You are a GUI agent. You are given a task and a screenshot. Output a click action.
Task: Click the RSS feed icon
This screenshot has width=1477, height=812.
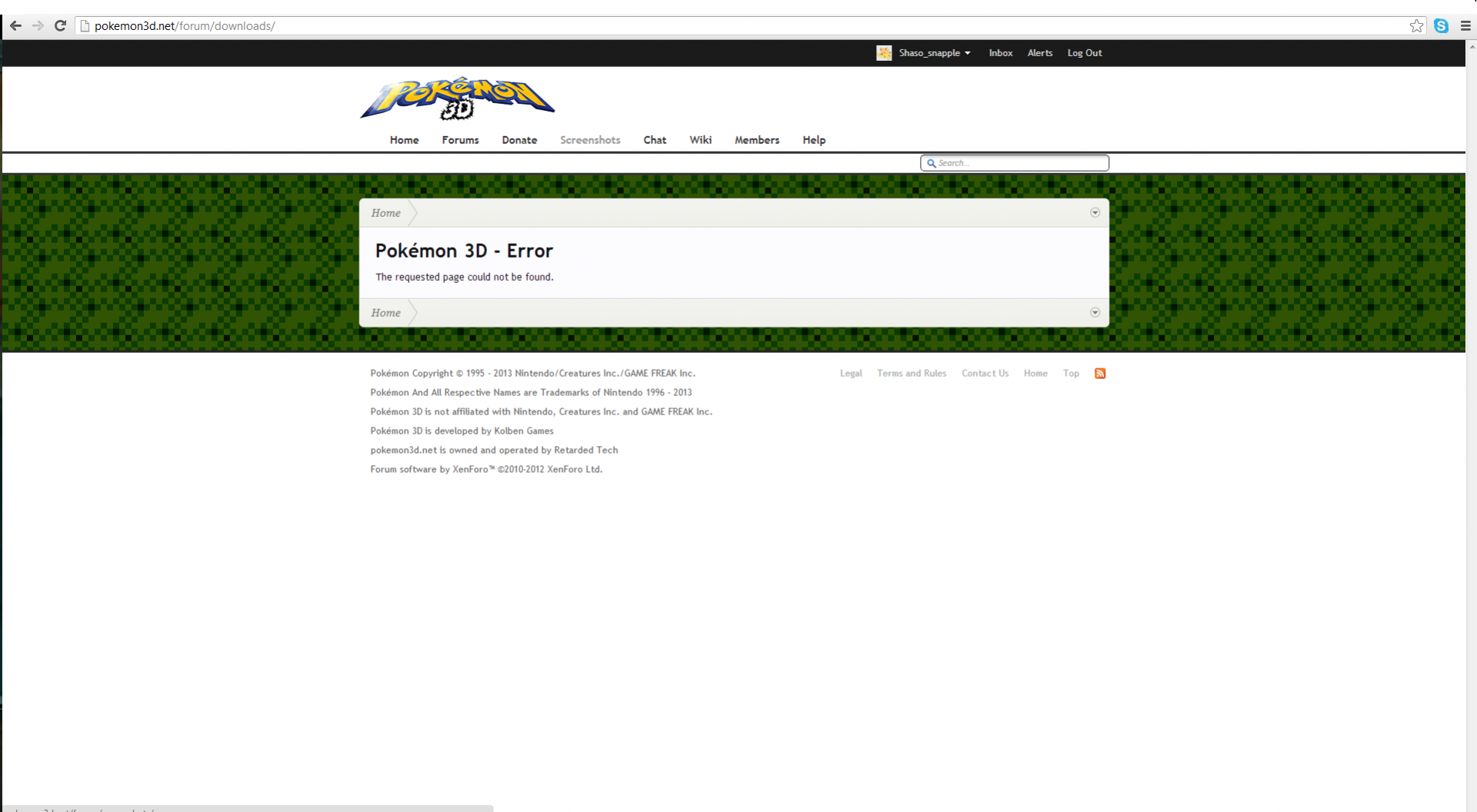pos(1100,374)
